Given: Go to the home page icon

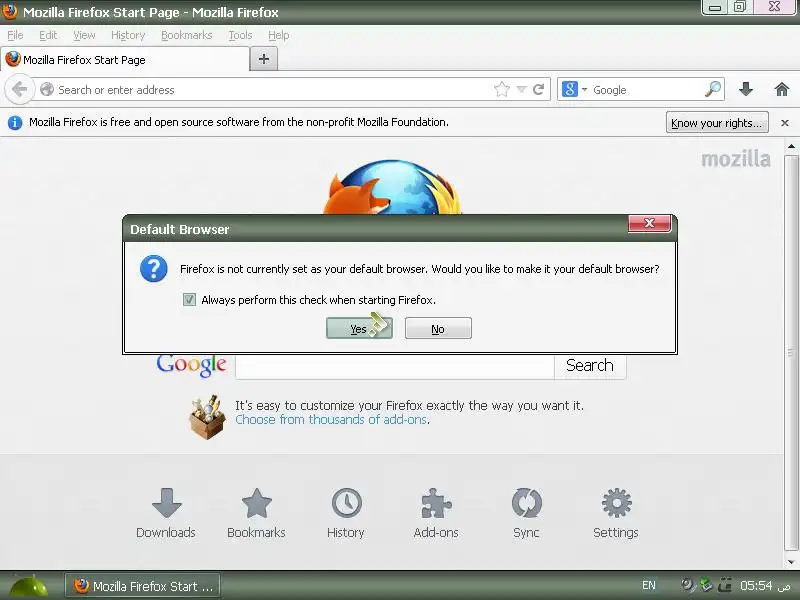Looking at the screenshot, I should click(x=782, y=90).
